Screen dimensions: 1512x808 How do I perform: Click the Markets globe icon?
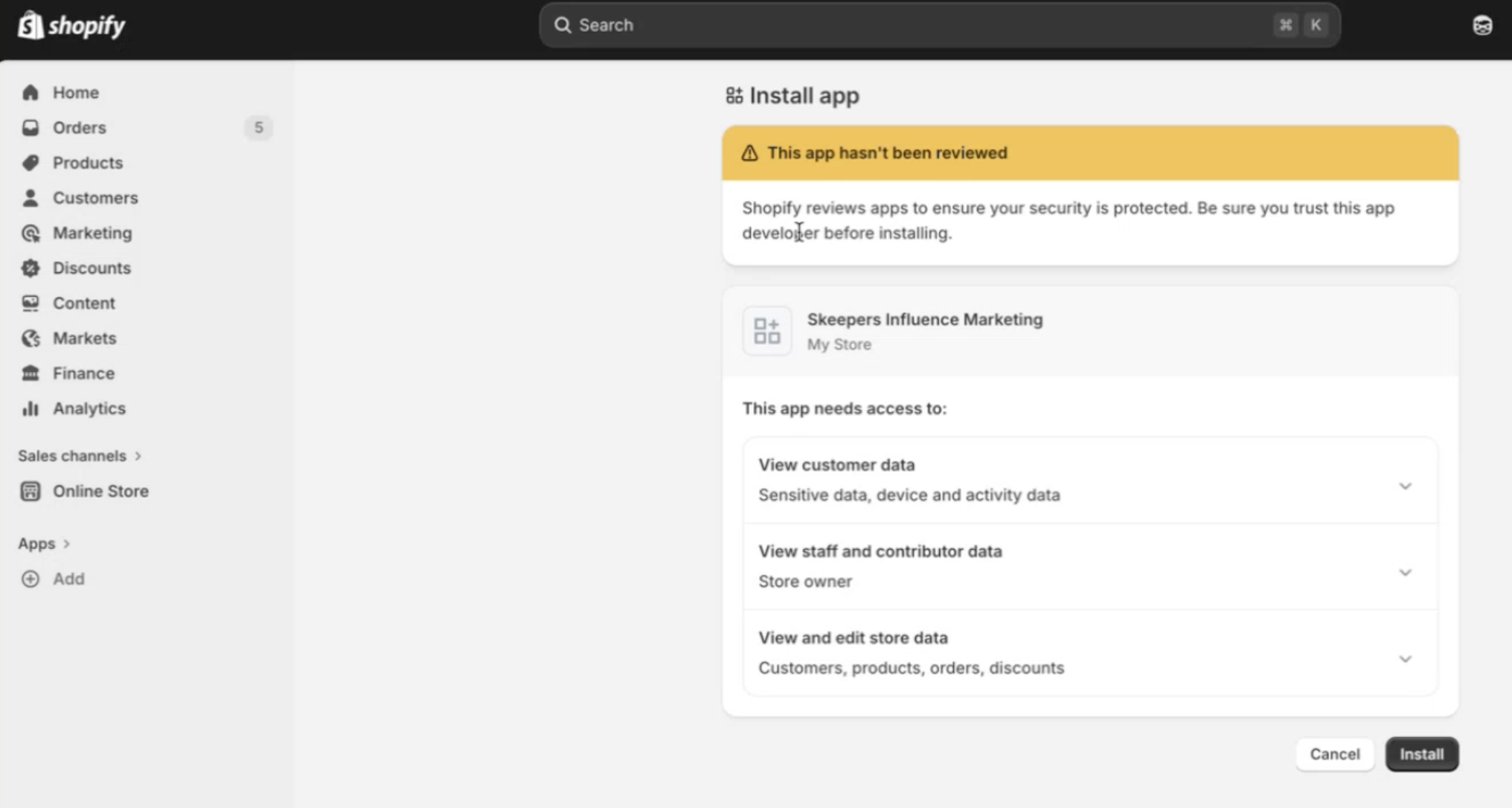coord(31,338)
